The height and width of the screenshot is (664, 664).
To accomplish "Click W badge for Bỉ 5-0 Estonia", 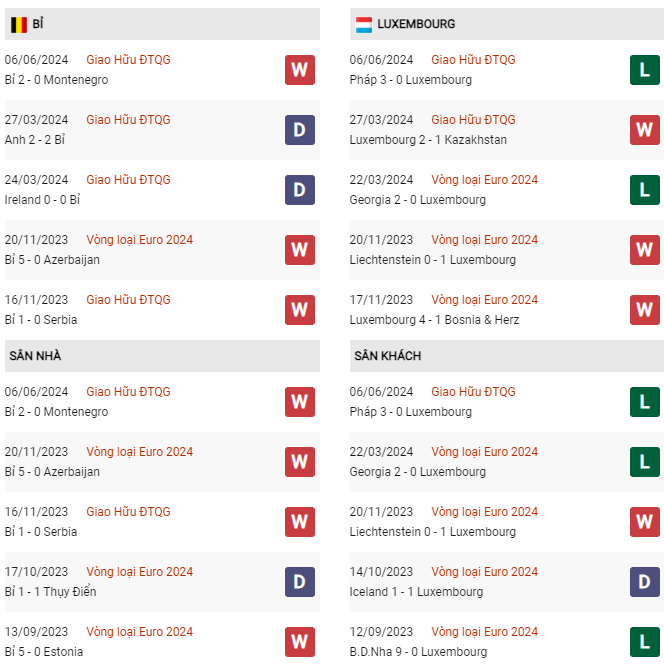I will tap(300, 642).
